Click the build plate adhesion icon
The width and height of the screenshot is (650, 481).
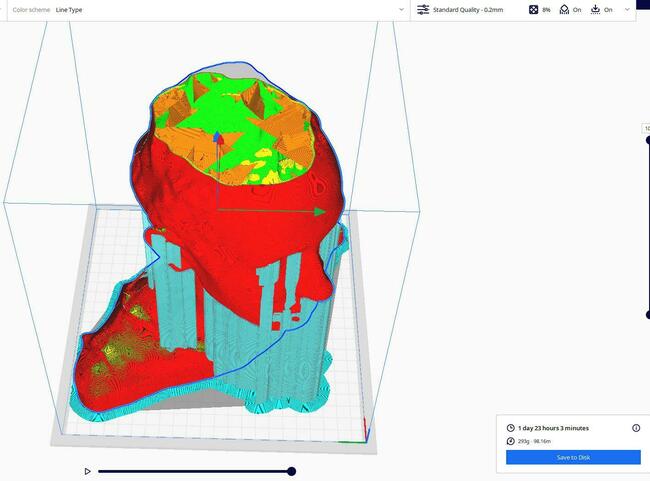[595, 9]
